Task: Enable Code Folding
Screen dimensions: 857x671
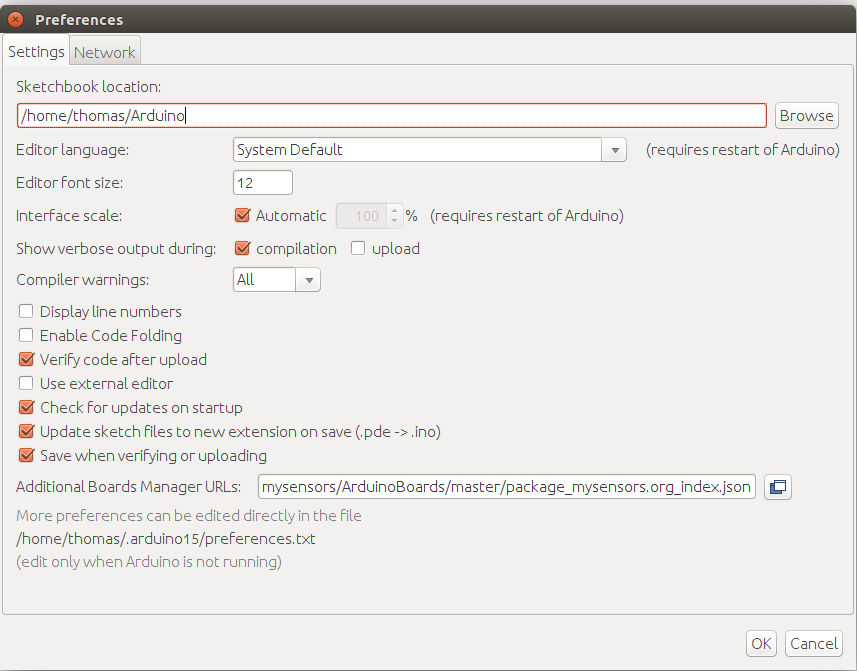Action: pos(25,335)
